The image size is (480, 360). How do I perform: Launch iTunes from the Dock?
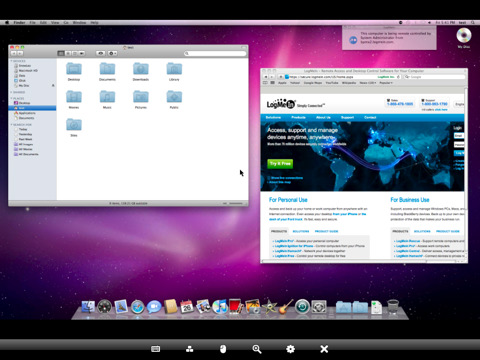click(220, 307)
